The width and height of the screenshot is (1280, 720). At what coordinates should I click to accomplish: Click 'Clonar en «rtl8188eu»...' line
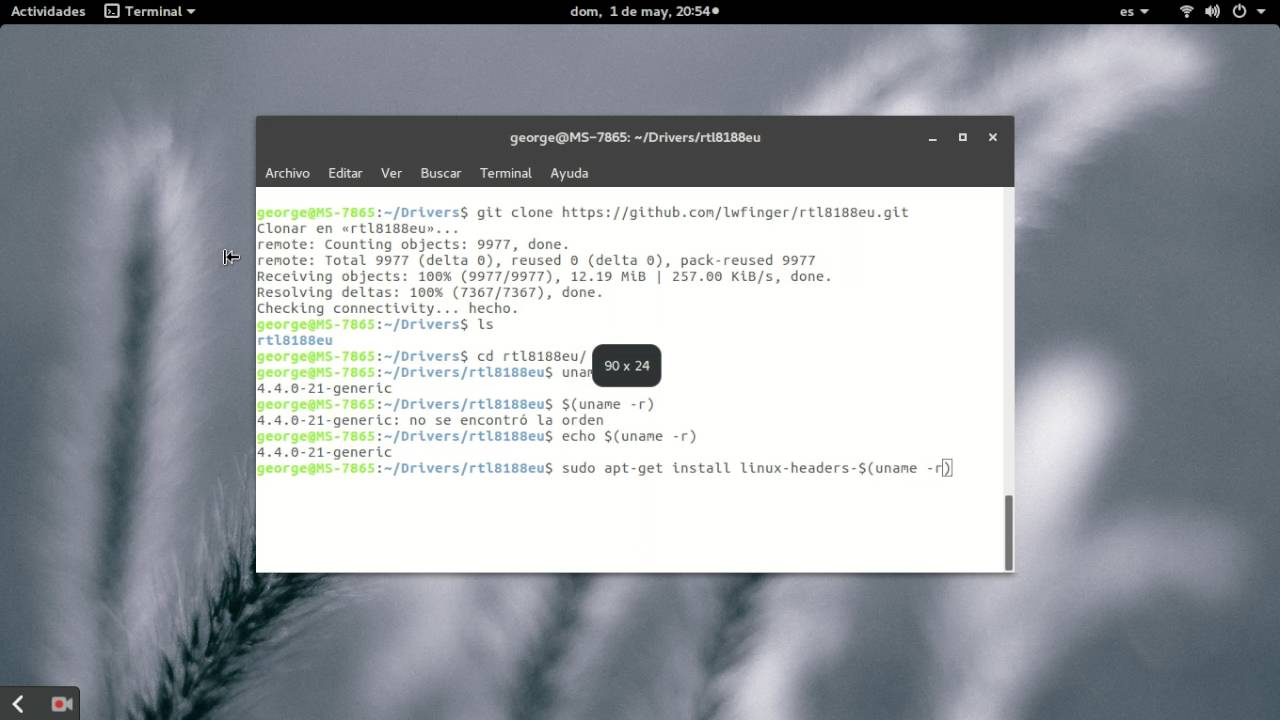[358, 228]
